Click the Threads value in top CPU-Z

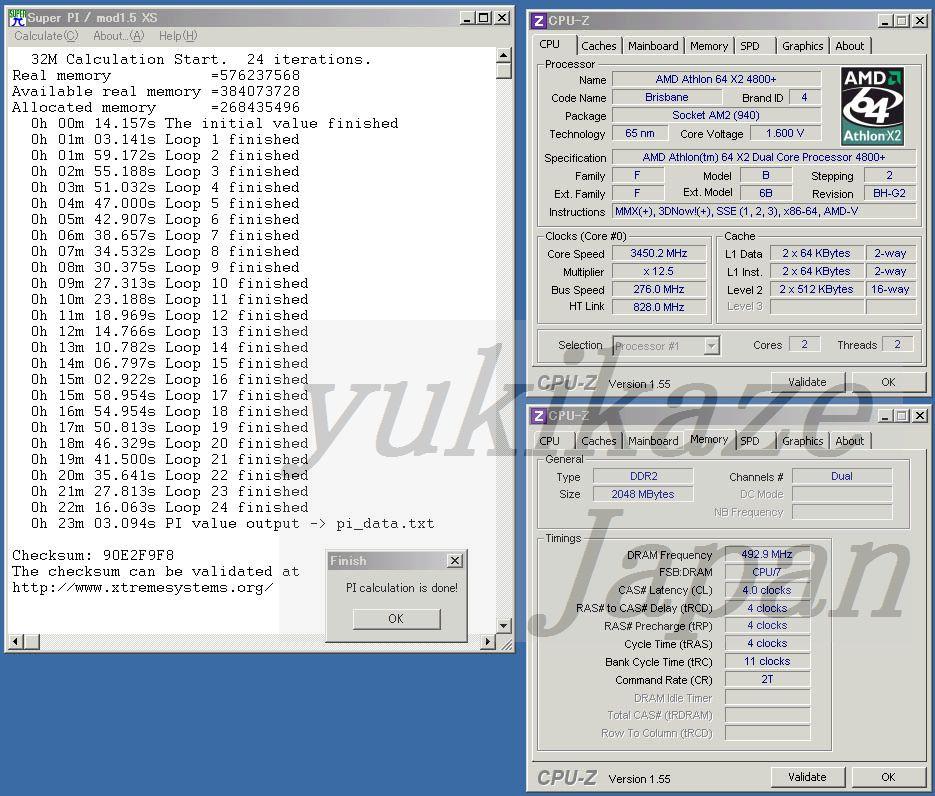coord(897,344)
